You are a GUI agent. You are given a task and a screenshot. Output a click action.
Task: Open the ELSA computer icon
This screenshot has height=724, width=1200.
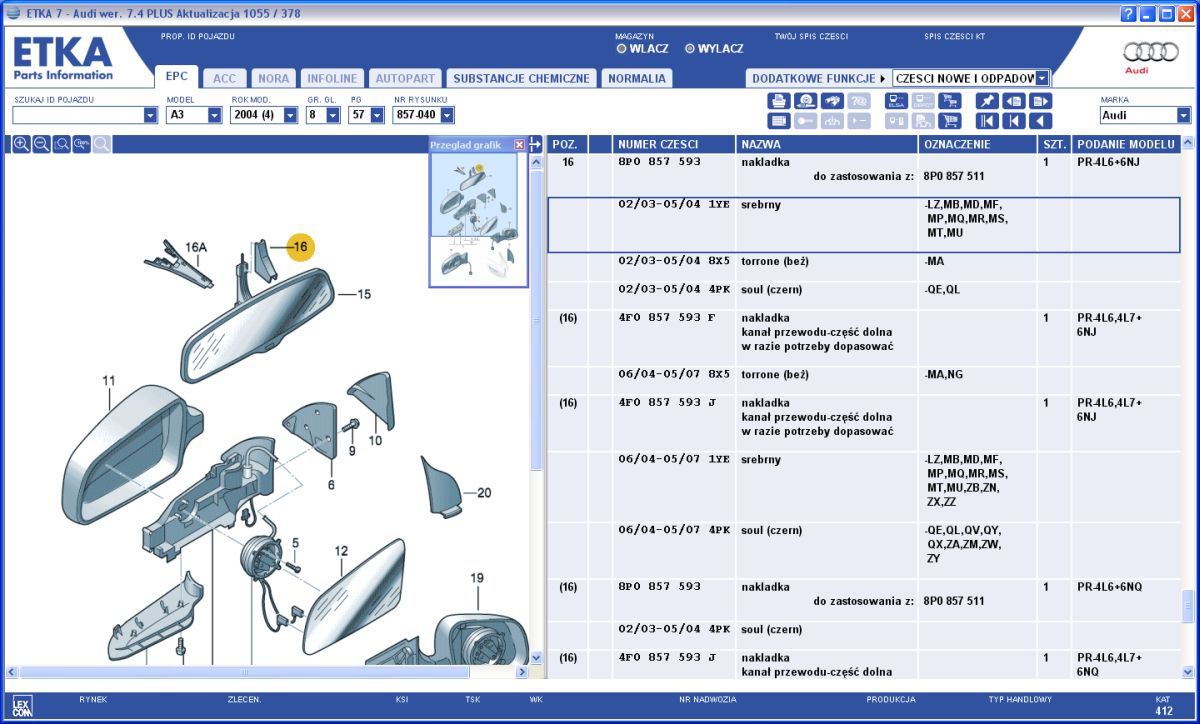[x=896, y=101]
